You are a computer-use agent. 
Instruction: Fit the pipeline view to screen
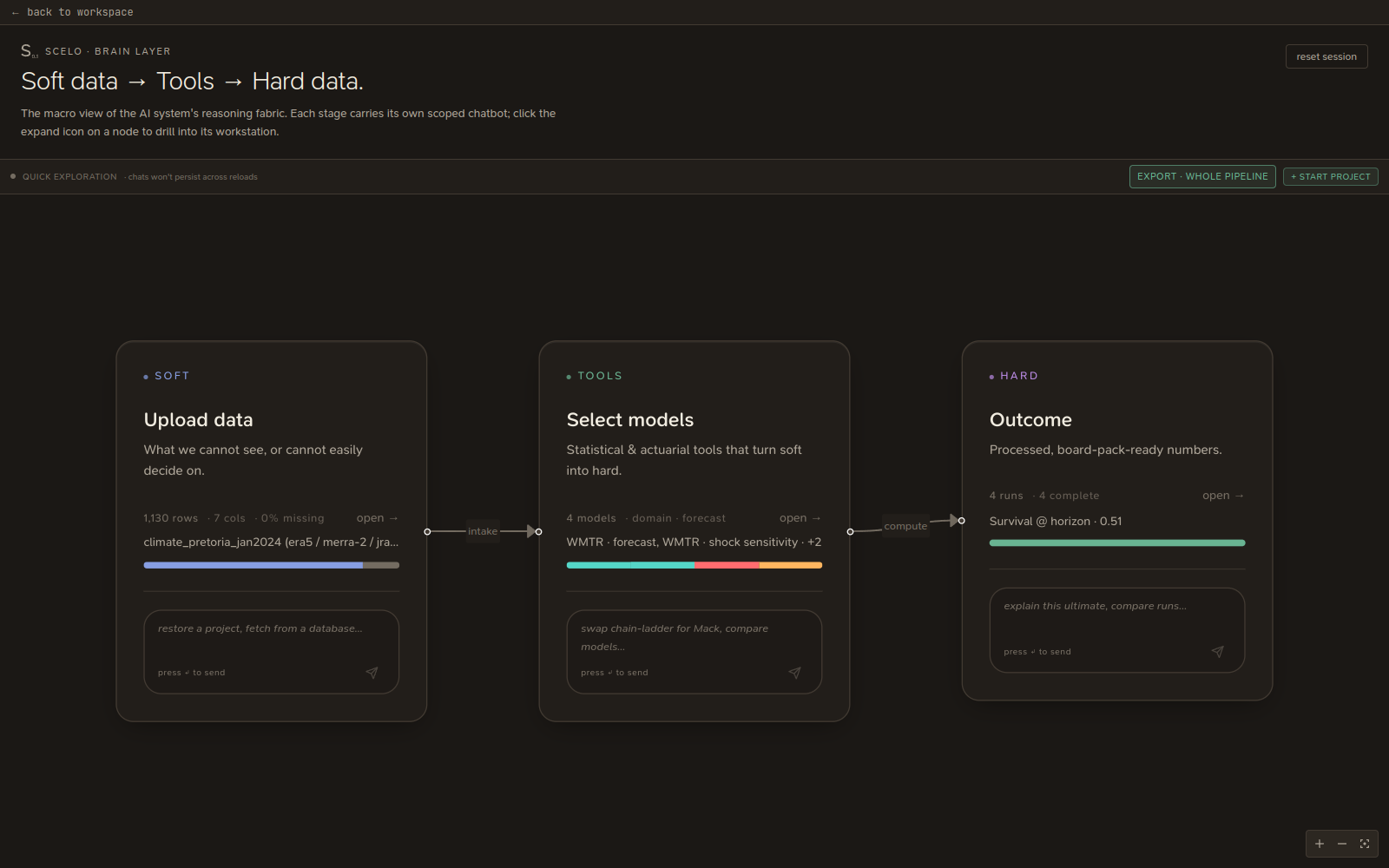tap(1365, 844)
